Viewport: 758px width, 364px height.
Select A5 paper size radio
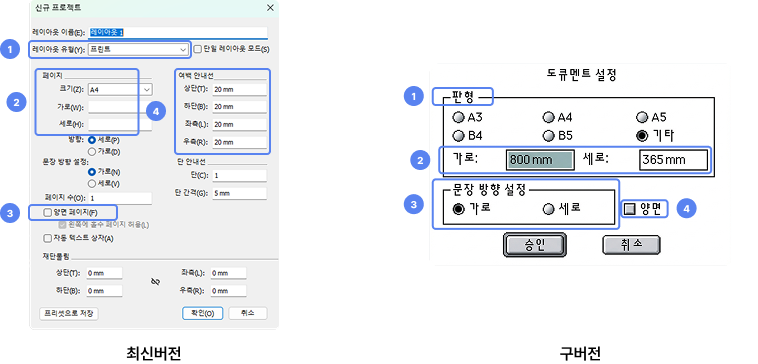click(642, 117)
